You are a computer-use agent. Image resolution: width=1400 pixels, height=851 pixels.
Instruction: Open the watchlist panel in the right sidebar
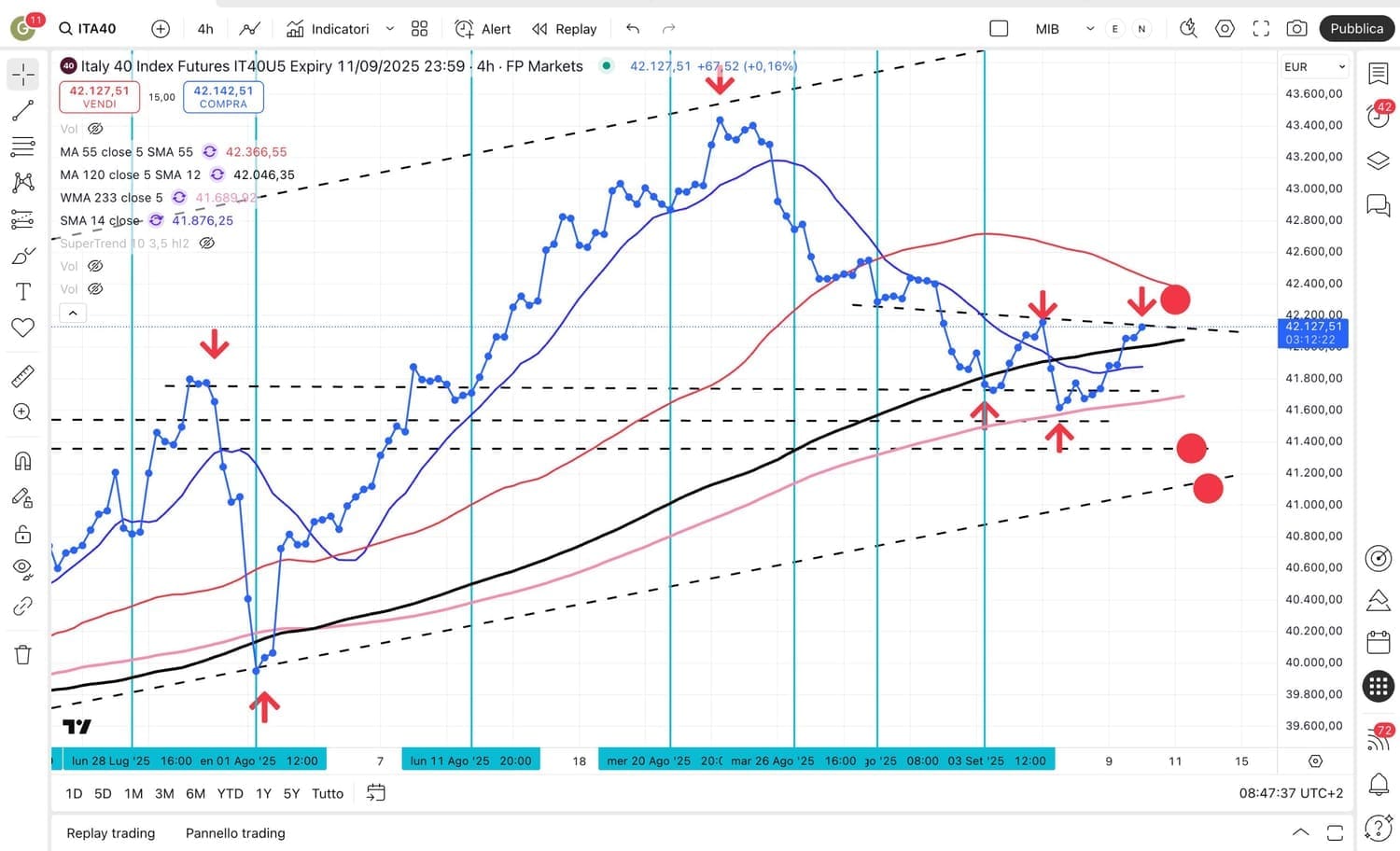point(1379,73)
